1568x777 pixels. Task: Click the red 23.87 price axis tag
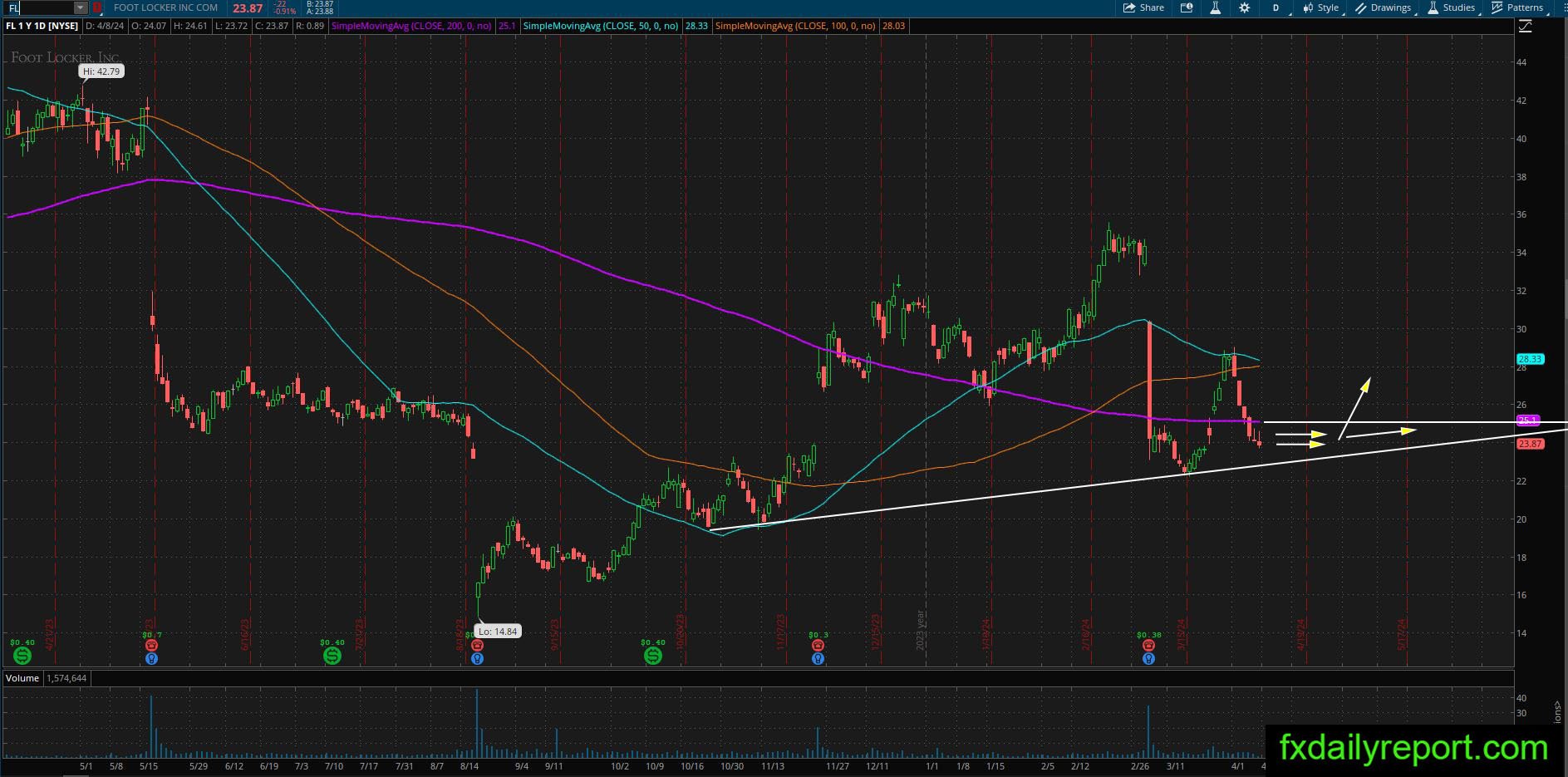(x=1530, y=444)
